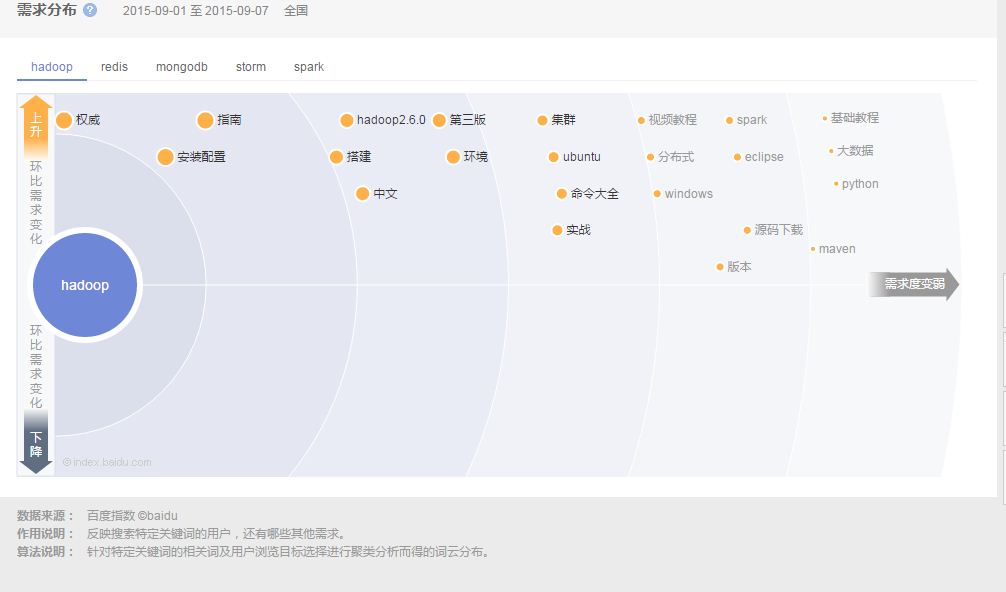The height and width of the screenshot is (592, 1006).
Task: Click the central blue hadoop circle
Action: point(85,285)
